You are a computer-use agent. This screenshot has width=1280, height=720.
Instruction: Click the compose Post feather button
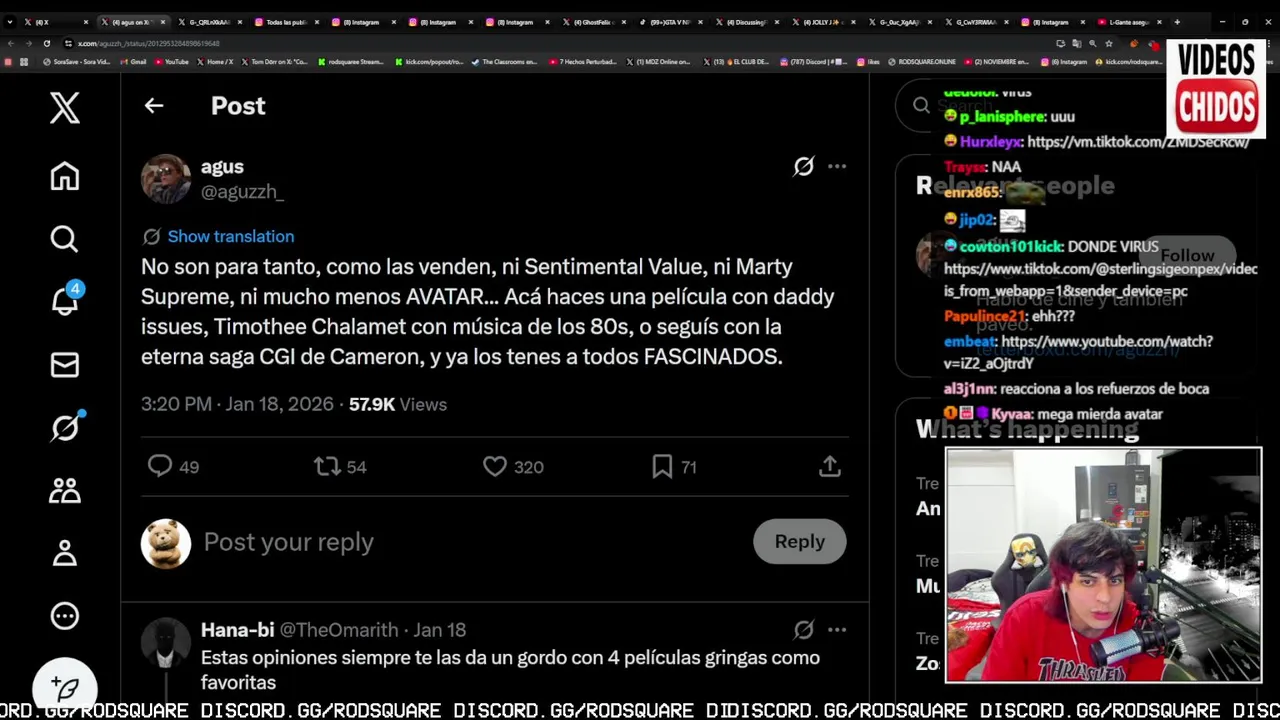[x=65, y=688]
